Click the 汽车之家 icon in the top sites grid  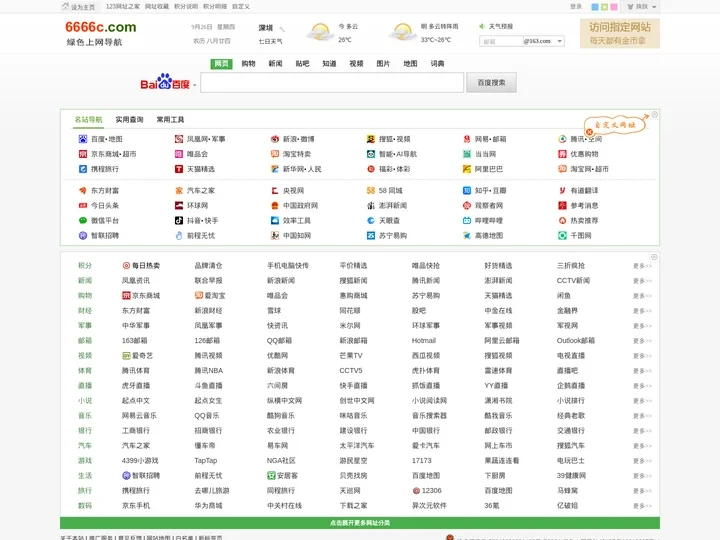pos(179,190)
